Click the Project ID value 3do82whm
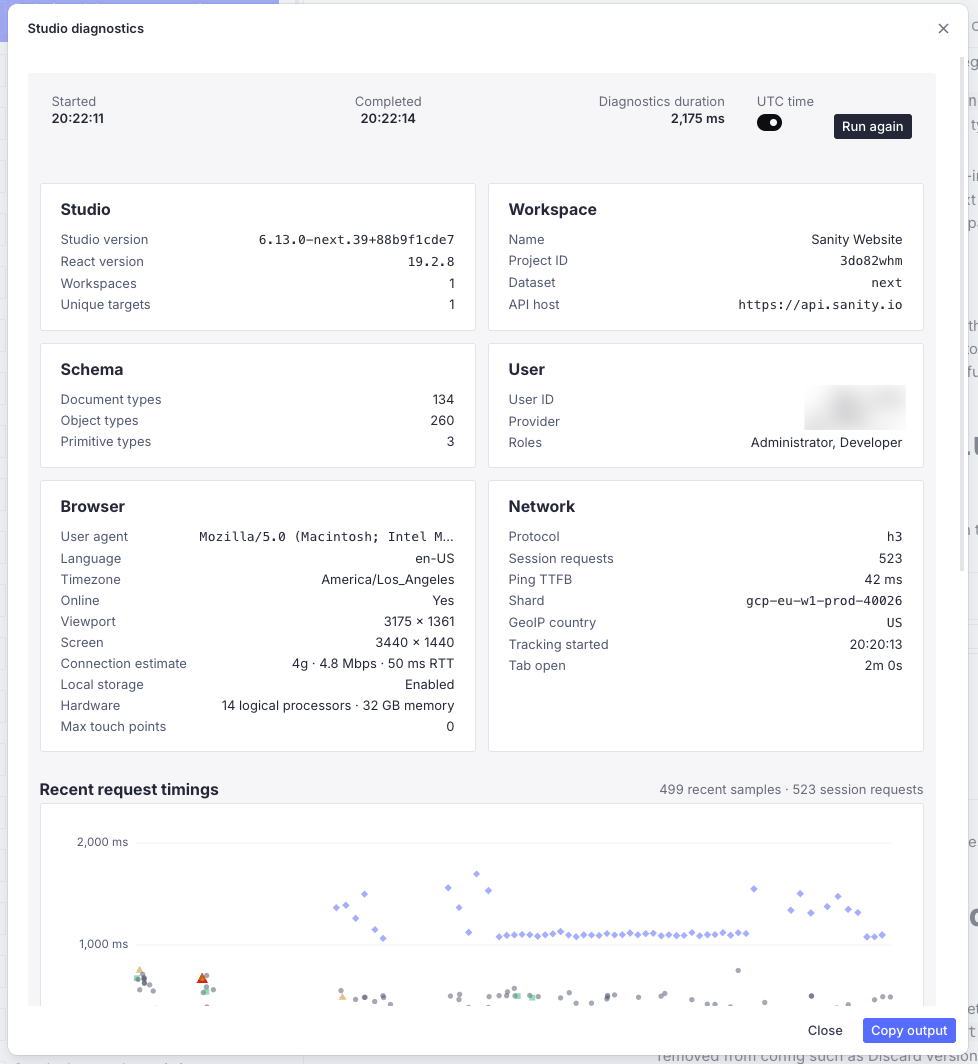The image size is (978, 1064). (871, 261)
